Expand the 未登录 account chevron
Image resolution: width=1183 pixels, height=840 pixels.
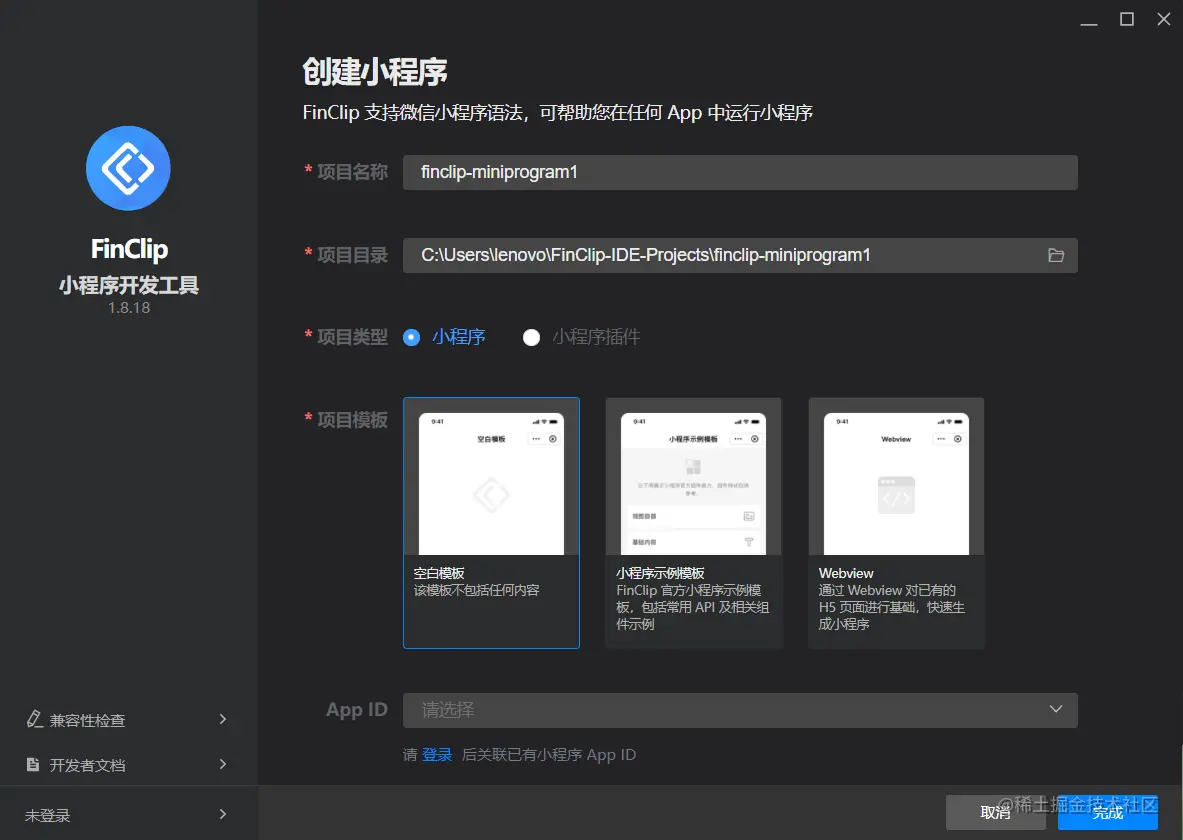(223, 814)
